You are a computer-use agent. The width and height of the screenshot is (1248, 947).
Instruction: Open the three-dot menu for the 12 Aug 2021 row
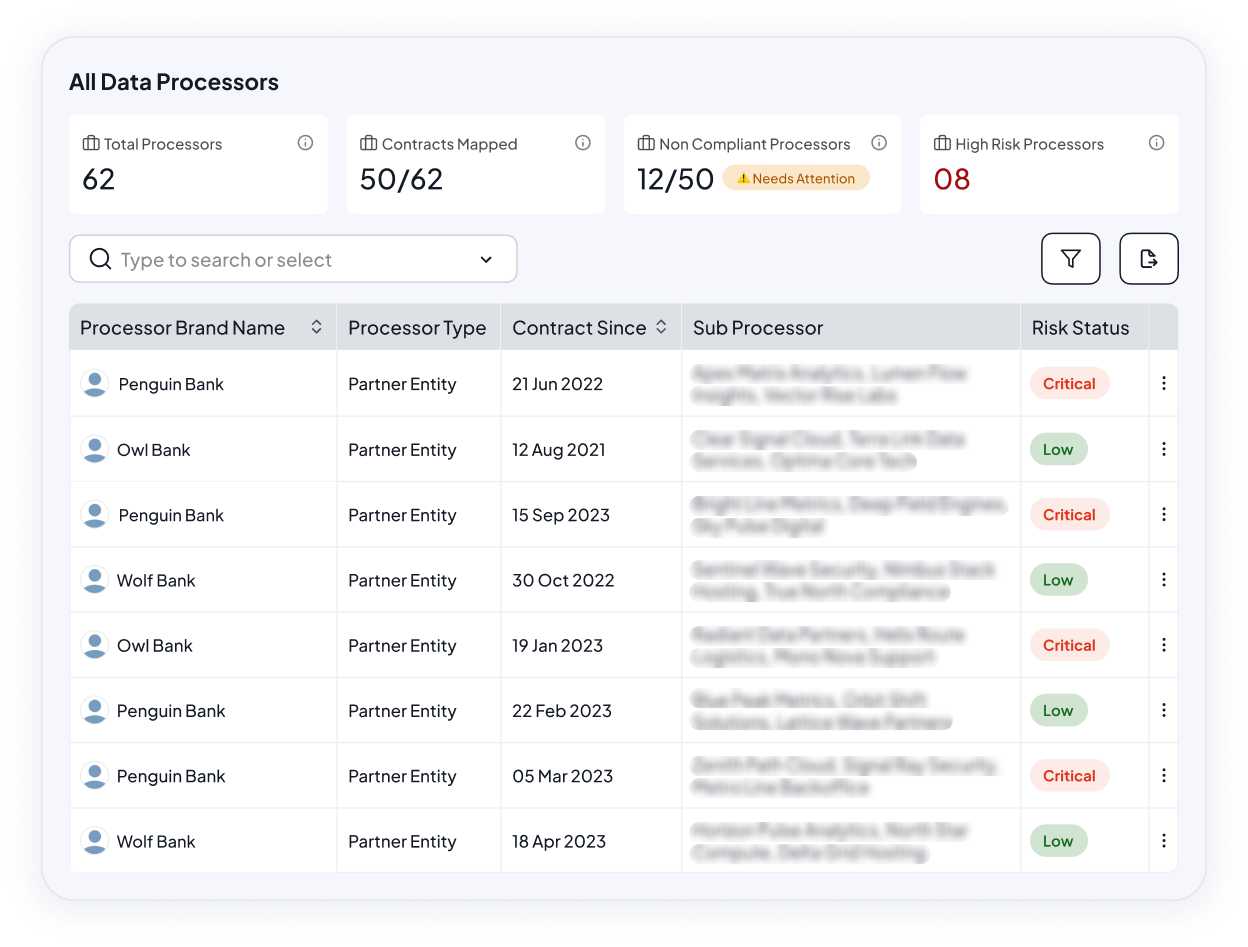coord(1164,449)
